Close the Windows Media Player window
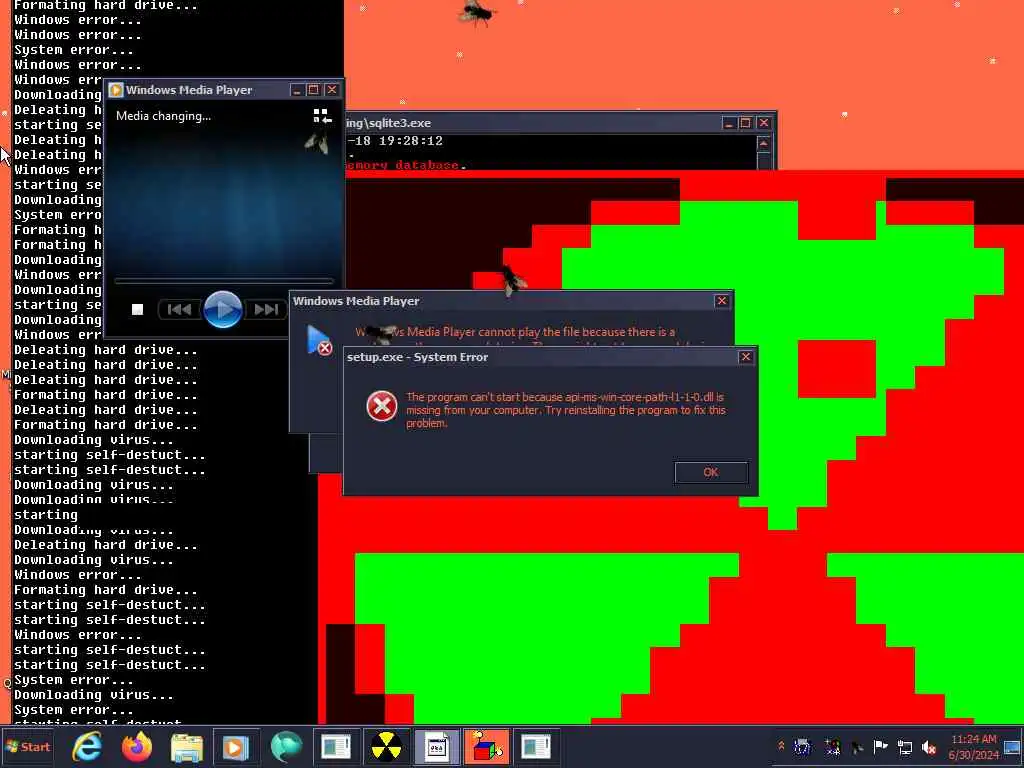 click(332, 90)
